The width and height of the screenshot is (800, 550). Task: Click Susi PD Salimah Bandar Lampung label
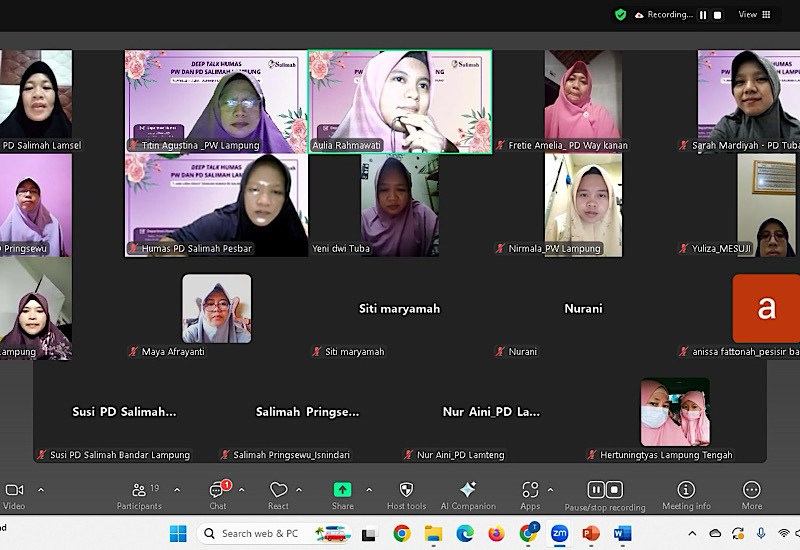point(120,455)
